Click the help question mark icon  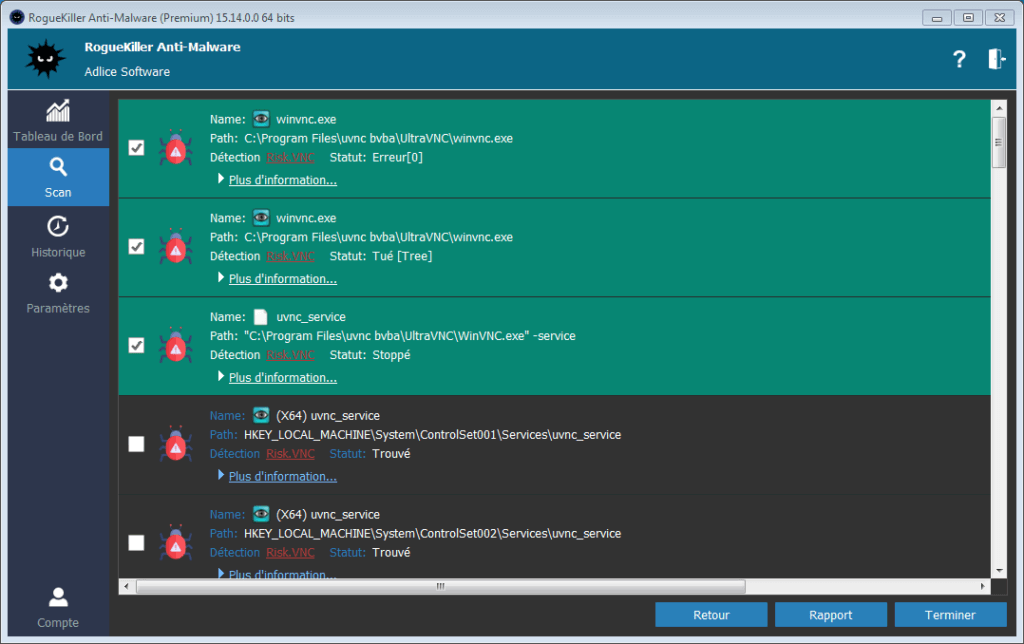(958, 59)
